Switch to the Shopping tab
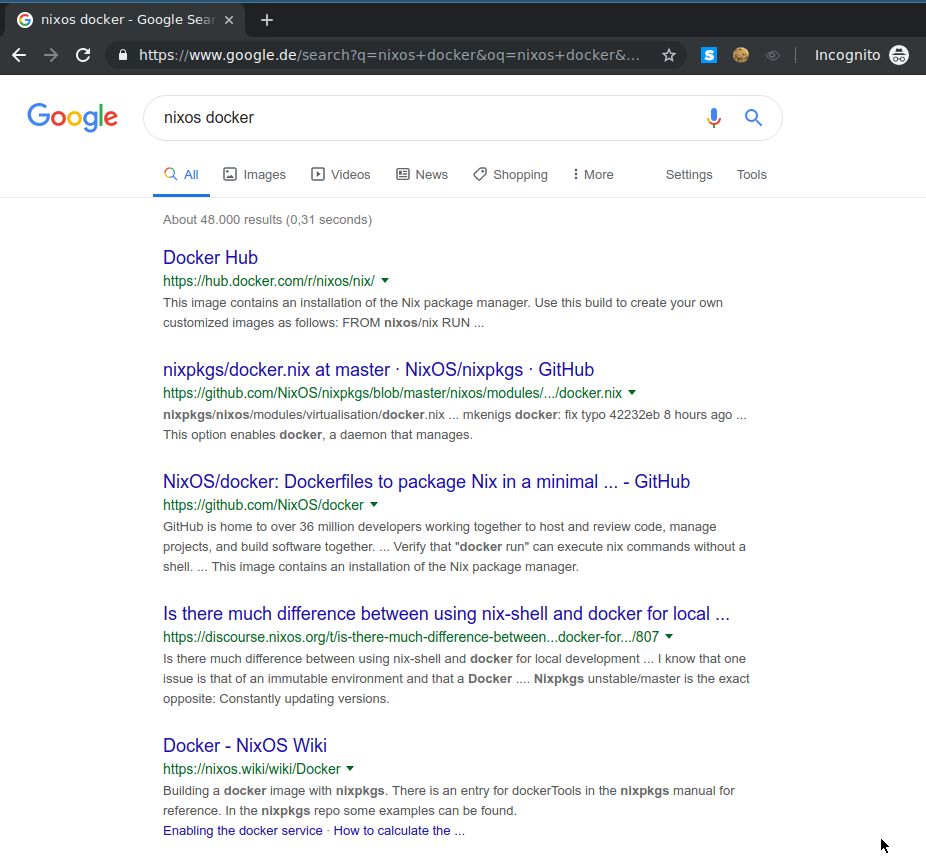 pos(511,174)
